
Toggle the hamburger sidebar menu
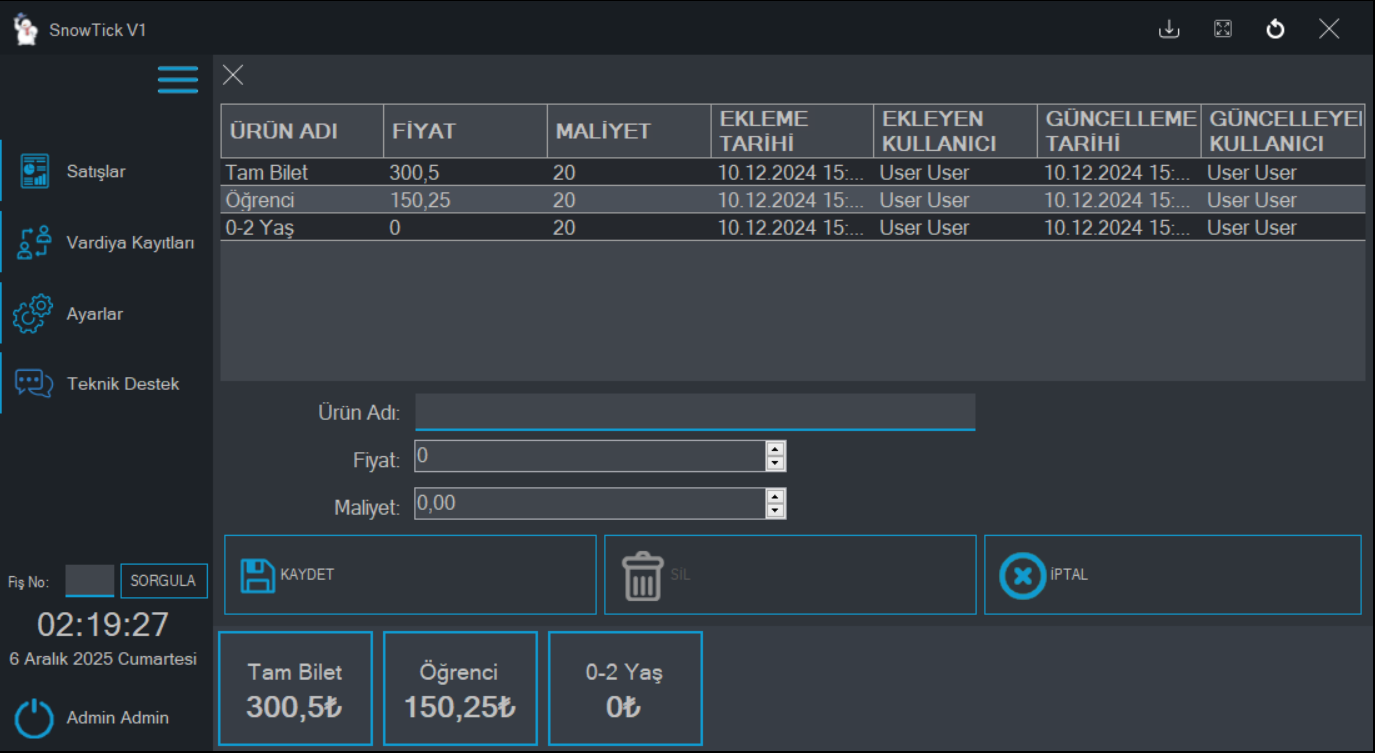click(x=178, y=80)
